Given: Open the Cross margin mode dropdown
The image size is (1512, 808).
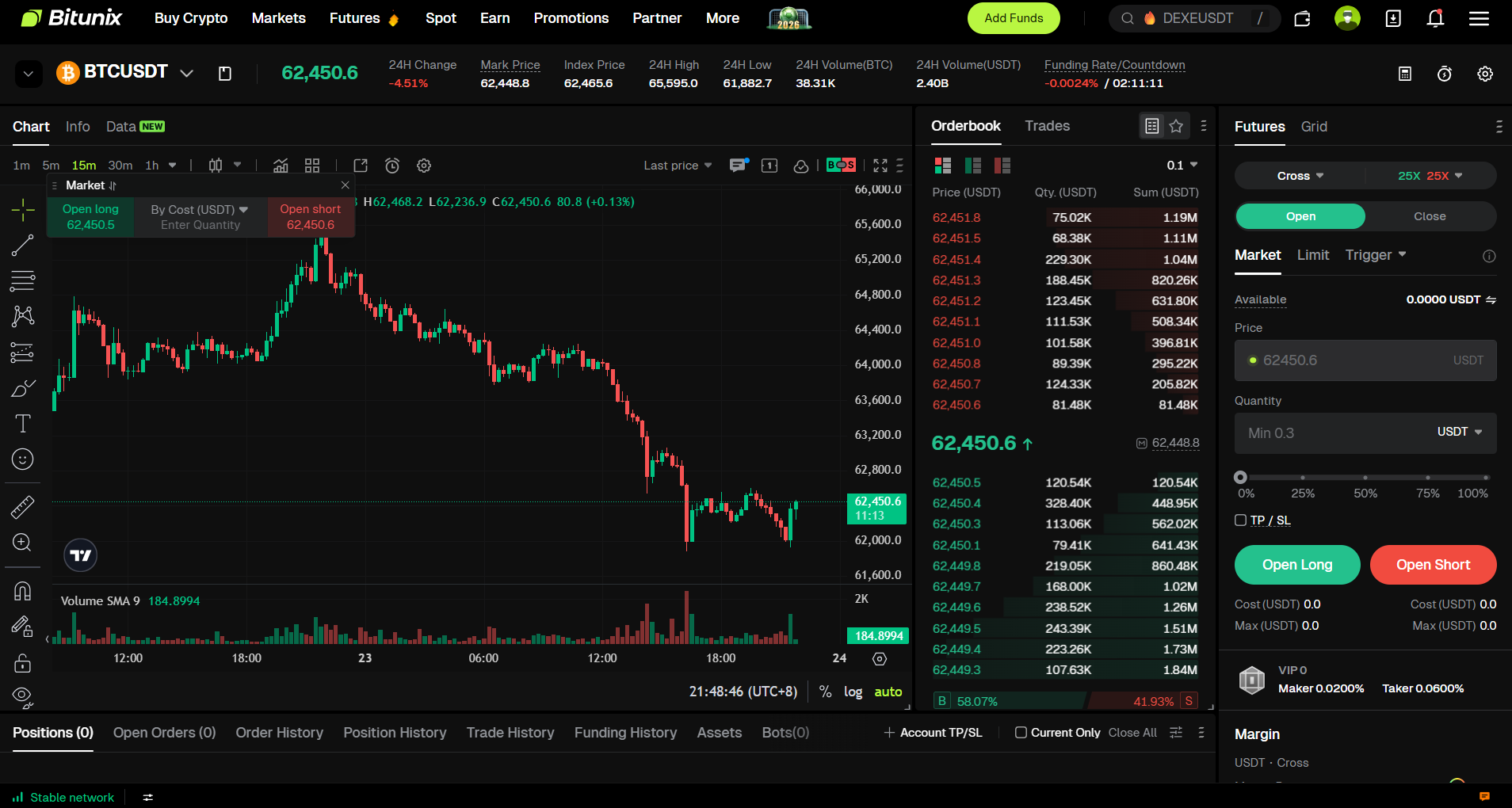Looking at the screenshot, I should 1300,176.
